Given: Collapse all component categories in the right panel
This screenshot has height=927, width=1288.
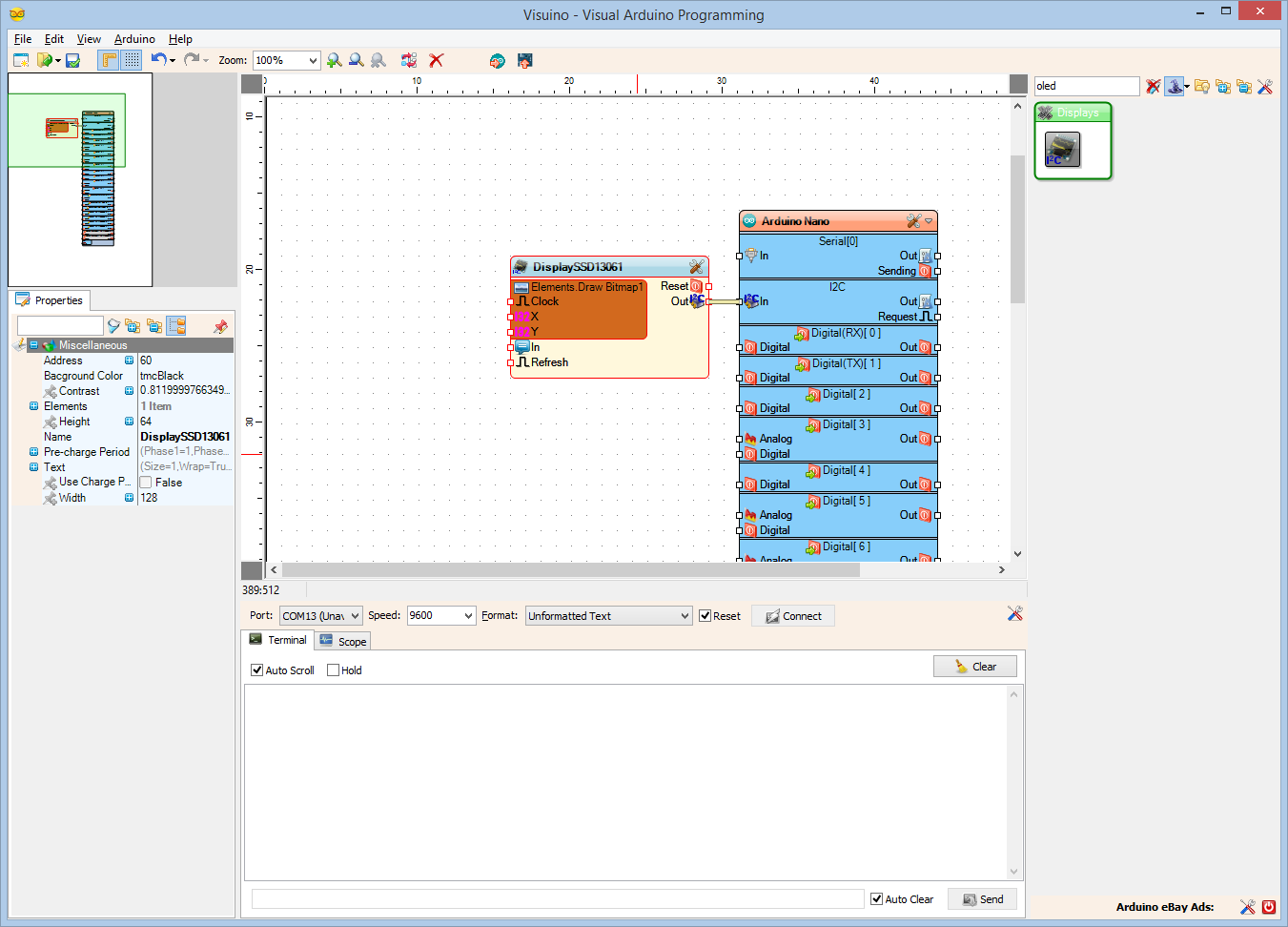Looking at the screenshot, I should coord(1243,86).
